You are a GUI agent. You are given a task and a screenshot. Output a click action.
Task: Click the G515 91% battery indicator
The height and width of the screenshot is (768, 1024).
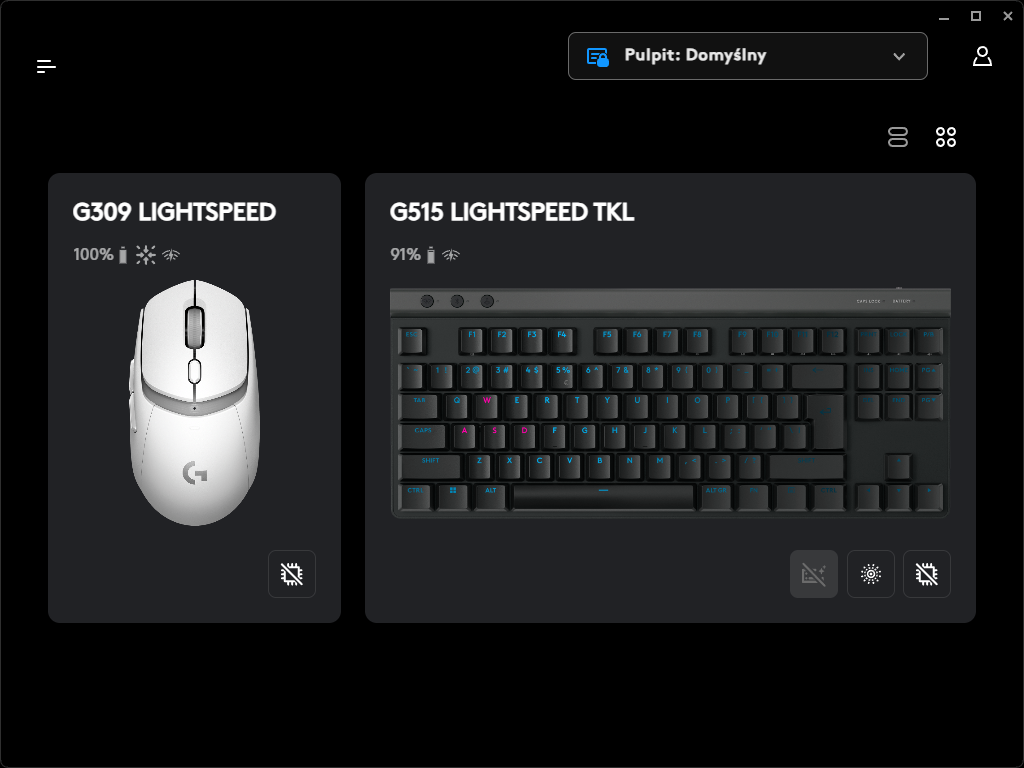(413, 255)
